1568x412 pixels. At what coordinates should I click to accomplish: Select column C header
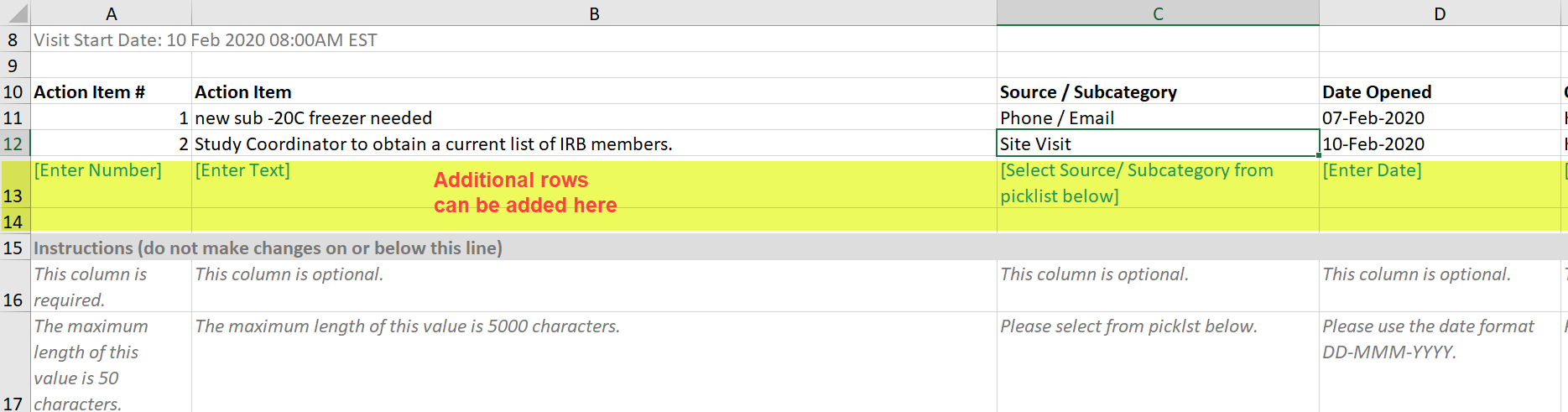click(1158, 13)
